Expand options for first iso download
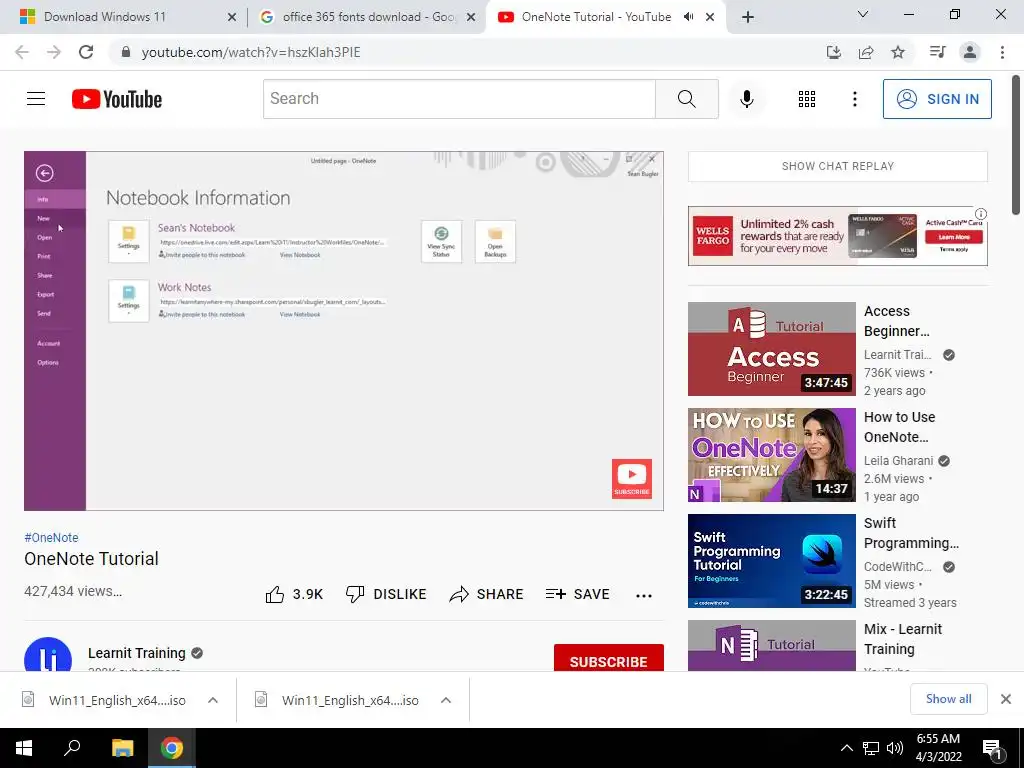Viewport: 1024px width, 768px height. click(213, 700)
